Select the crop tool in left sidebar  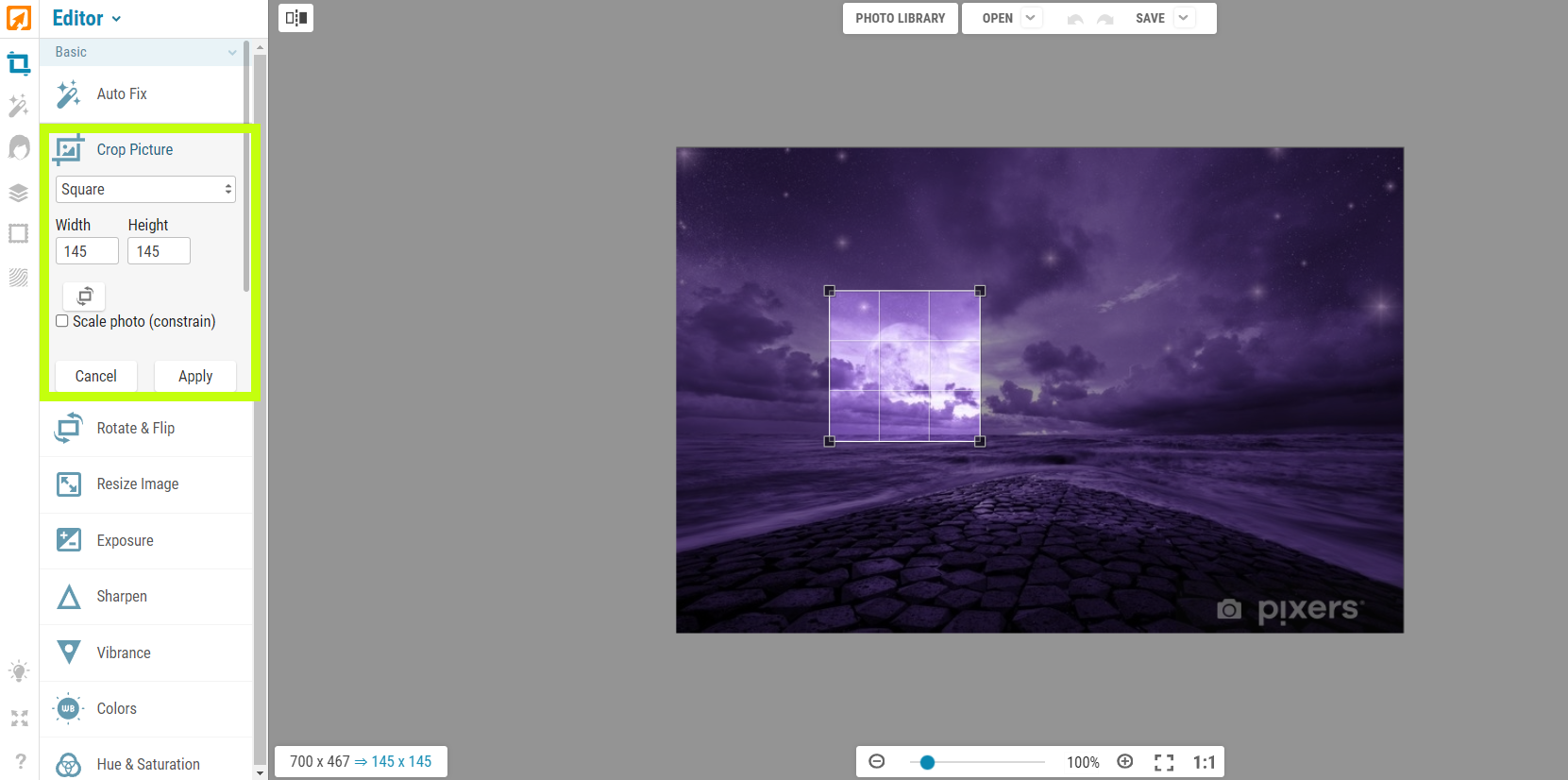click(19, 63)
